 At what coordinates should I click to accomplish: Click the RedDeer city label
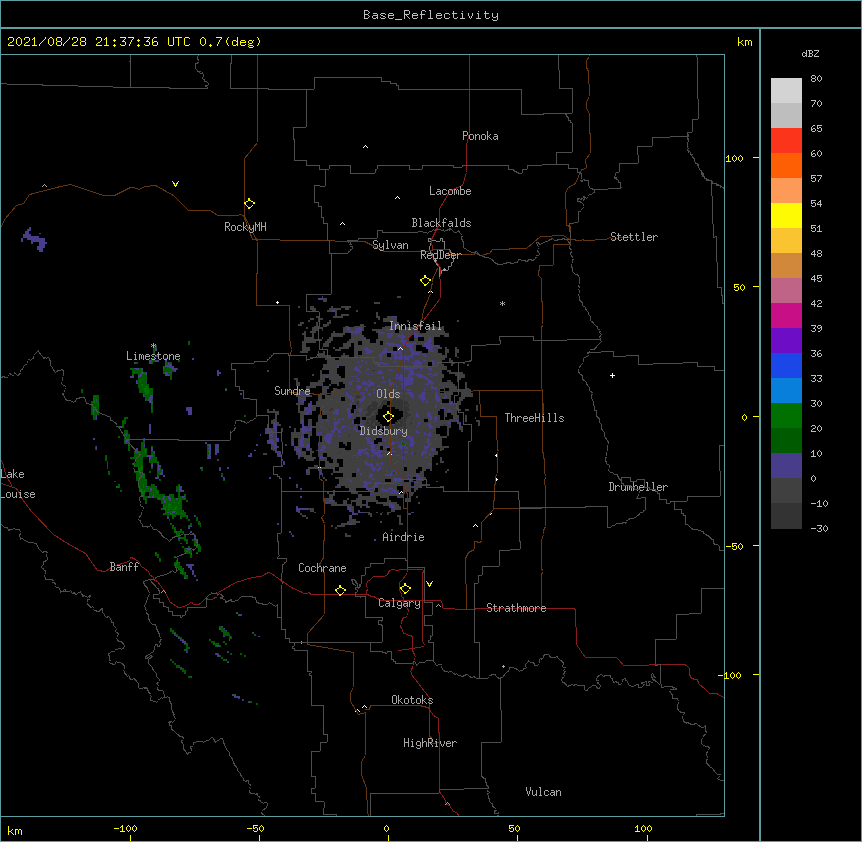coord(440,255)
